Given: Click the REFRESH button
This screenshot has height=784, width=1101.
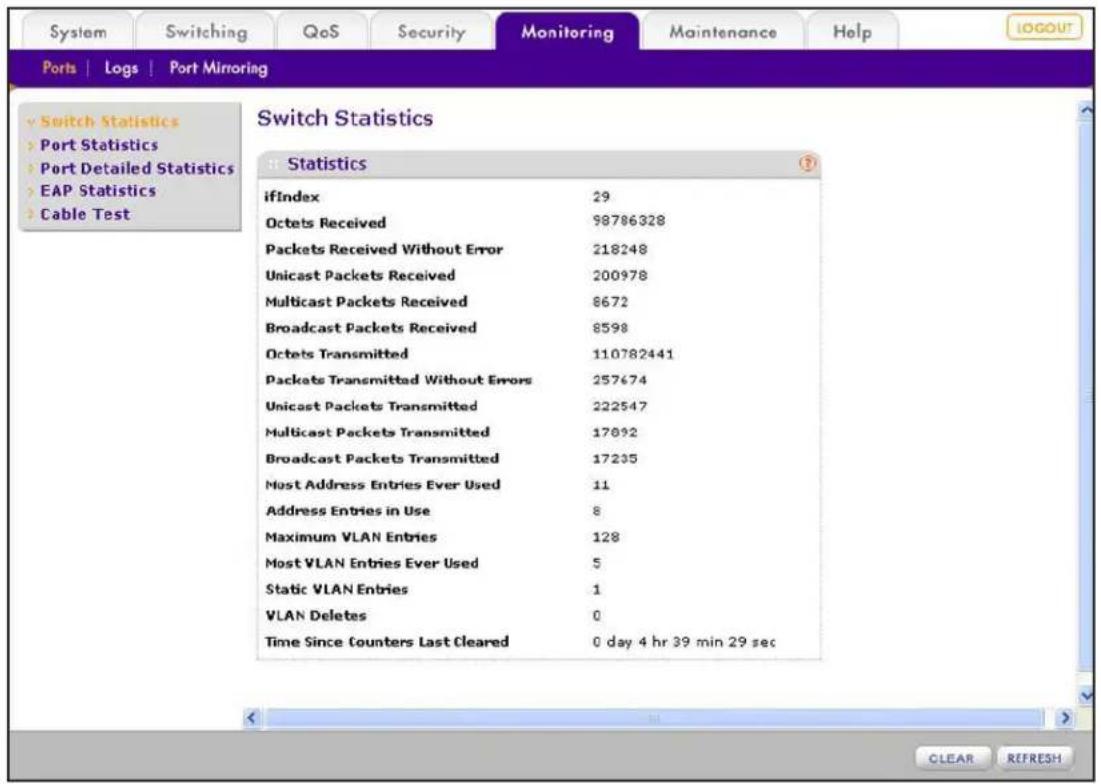Looking at the screenshot, I should coord(1034,759).
